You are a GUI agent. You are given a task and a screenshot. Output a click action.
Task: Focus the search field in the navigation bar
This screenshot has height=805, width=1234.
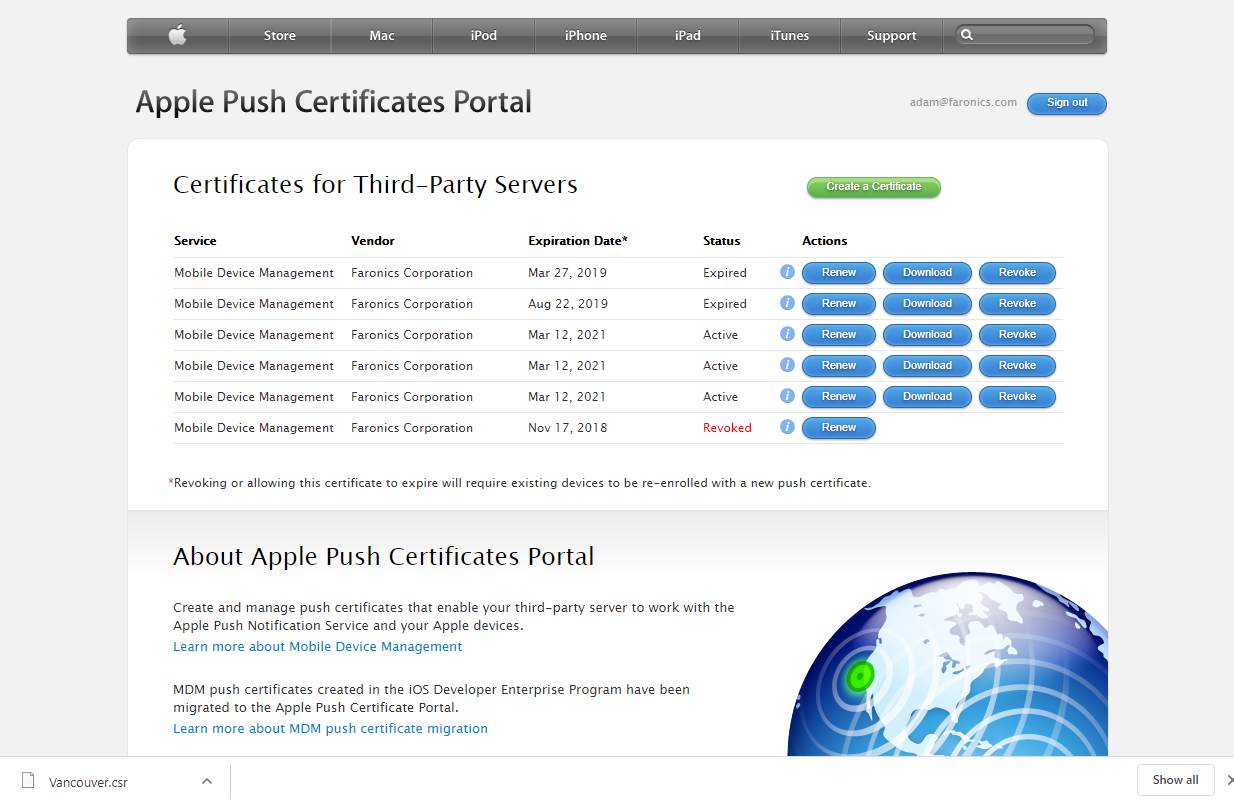point(1025,35)
